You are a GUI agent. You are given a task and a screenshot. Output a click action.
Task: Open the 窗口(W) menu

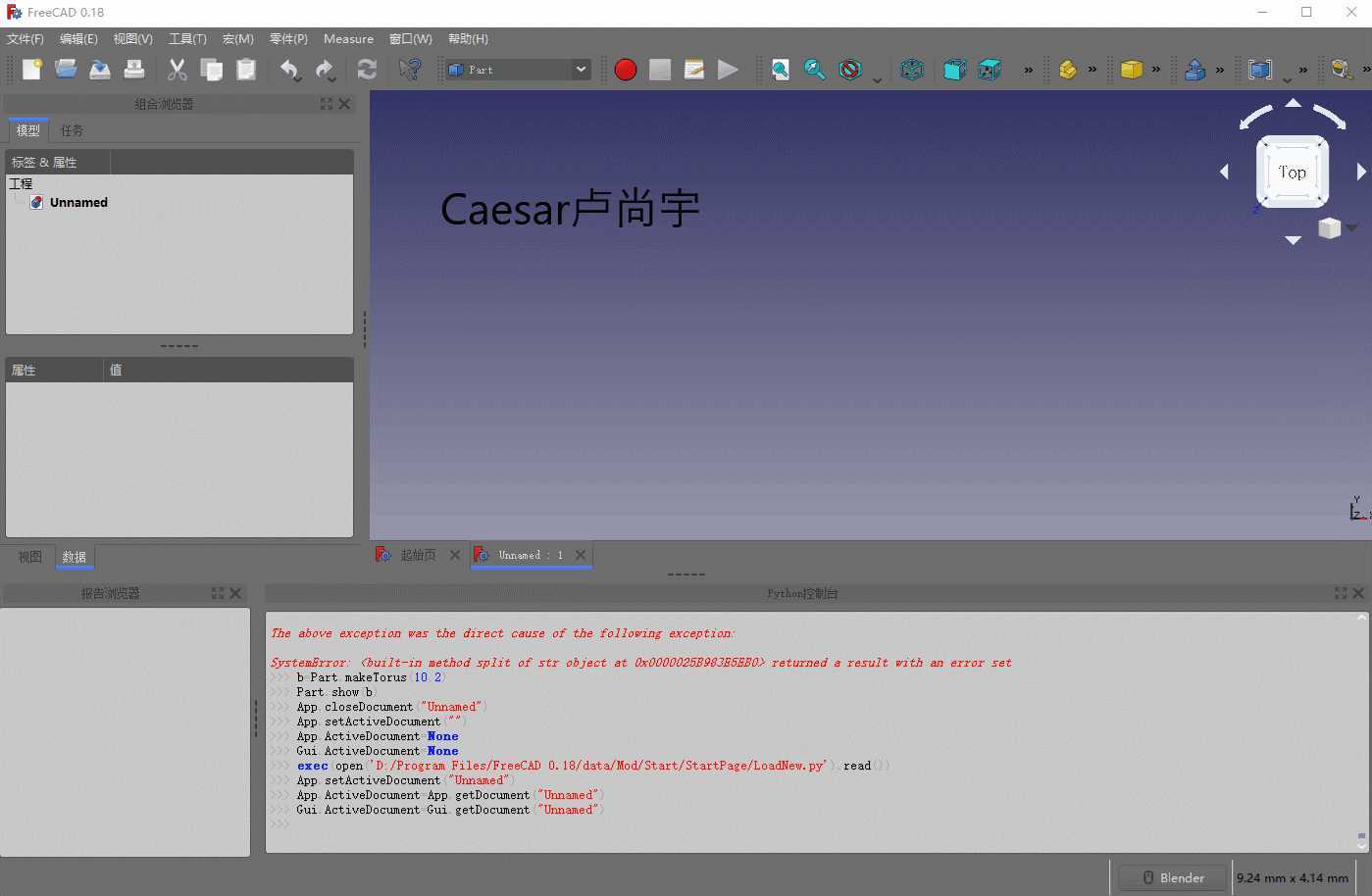(410, 39)
